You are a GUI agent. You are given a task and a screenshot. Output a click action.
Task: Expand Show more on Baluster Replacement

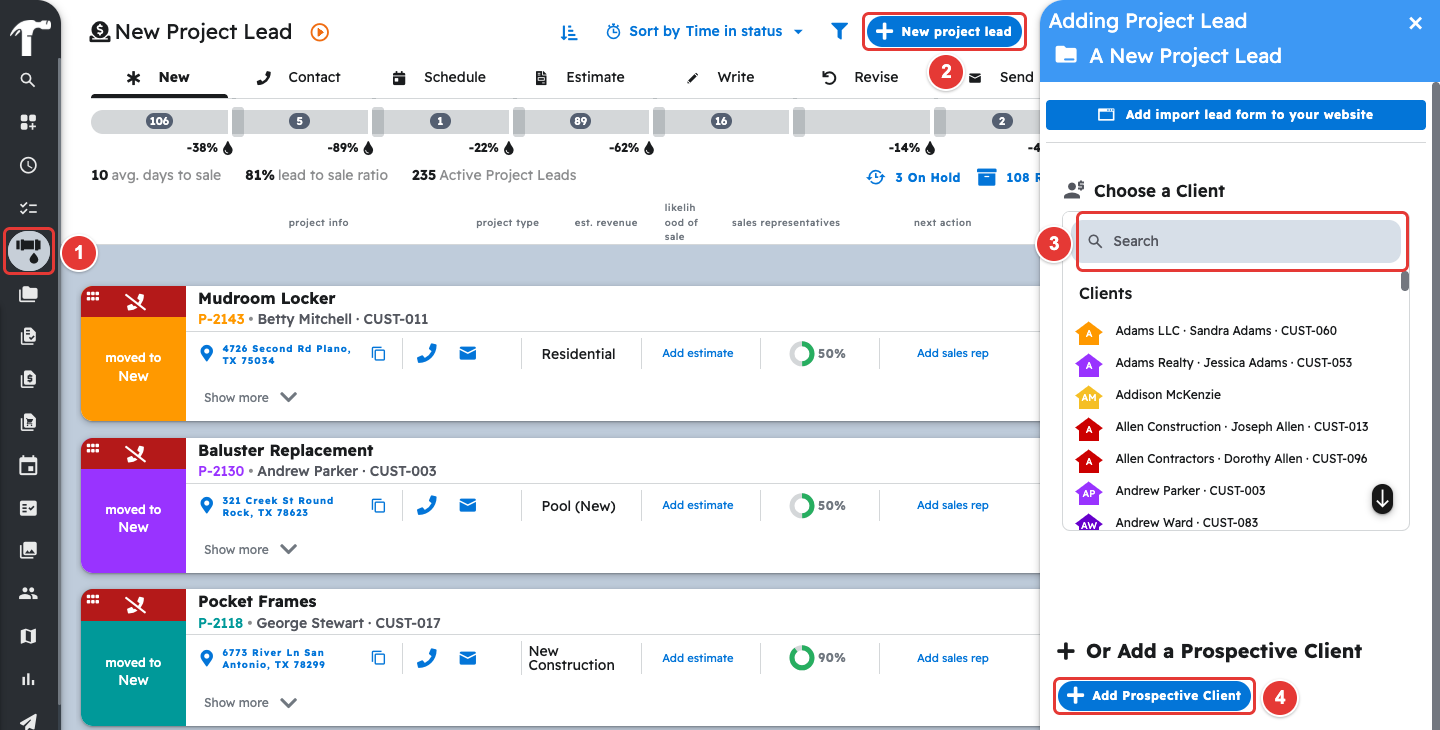(250, 549)
